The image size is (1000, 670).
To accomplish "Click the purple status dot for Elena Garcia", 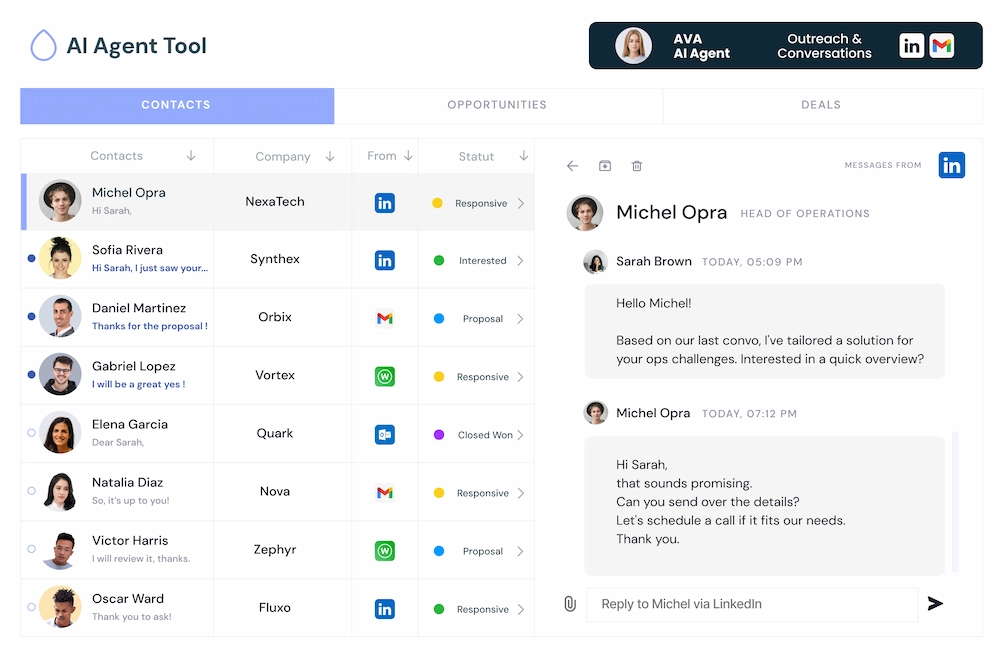I will (x=439, y=435).
